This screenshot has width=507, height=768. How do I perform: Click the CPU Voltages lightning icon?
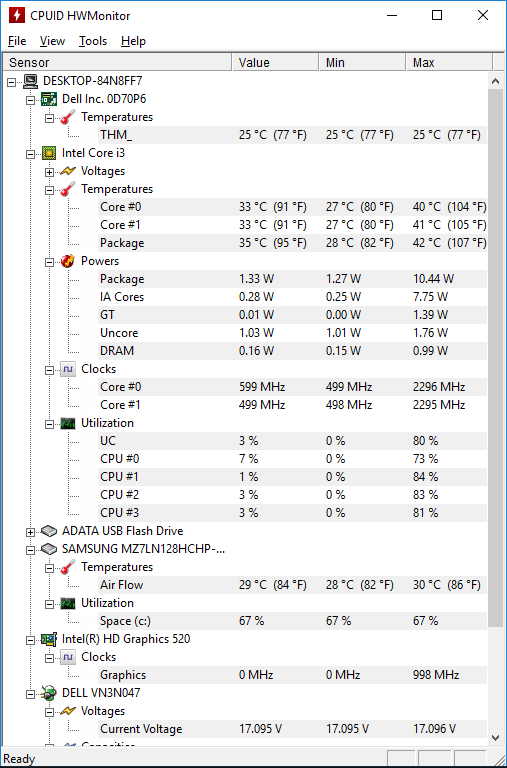pyautogui.click(x=68, y=171)
